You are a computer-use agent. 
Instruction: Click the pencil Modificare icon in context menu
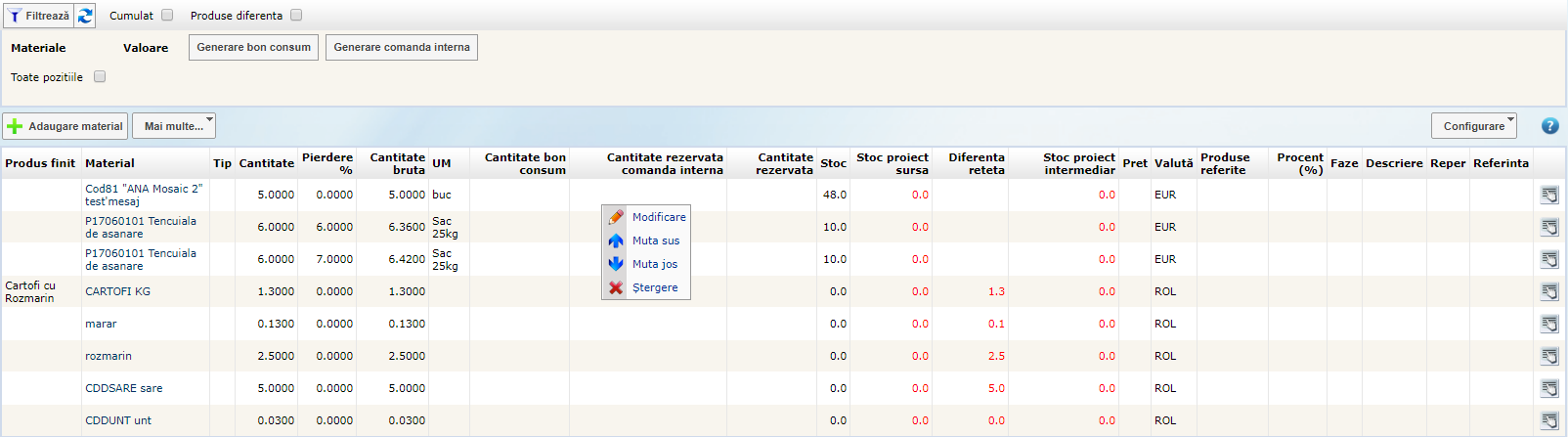click(616, 217)
